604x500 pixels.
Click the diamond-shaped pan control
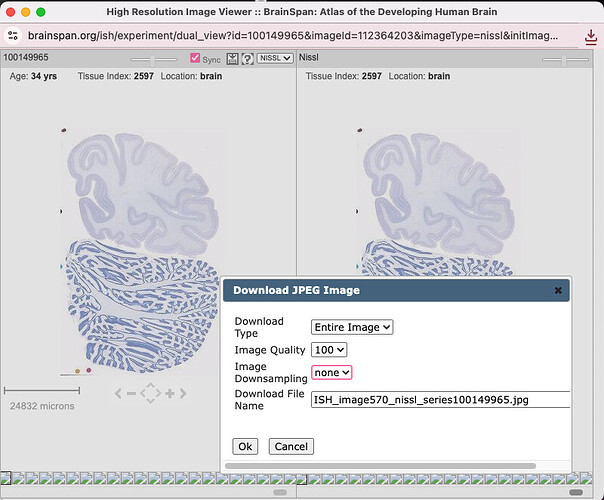point(151,393)
